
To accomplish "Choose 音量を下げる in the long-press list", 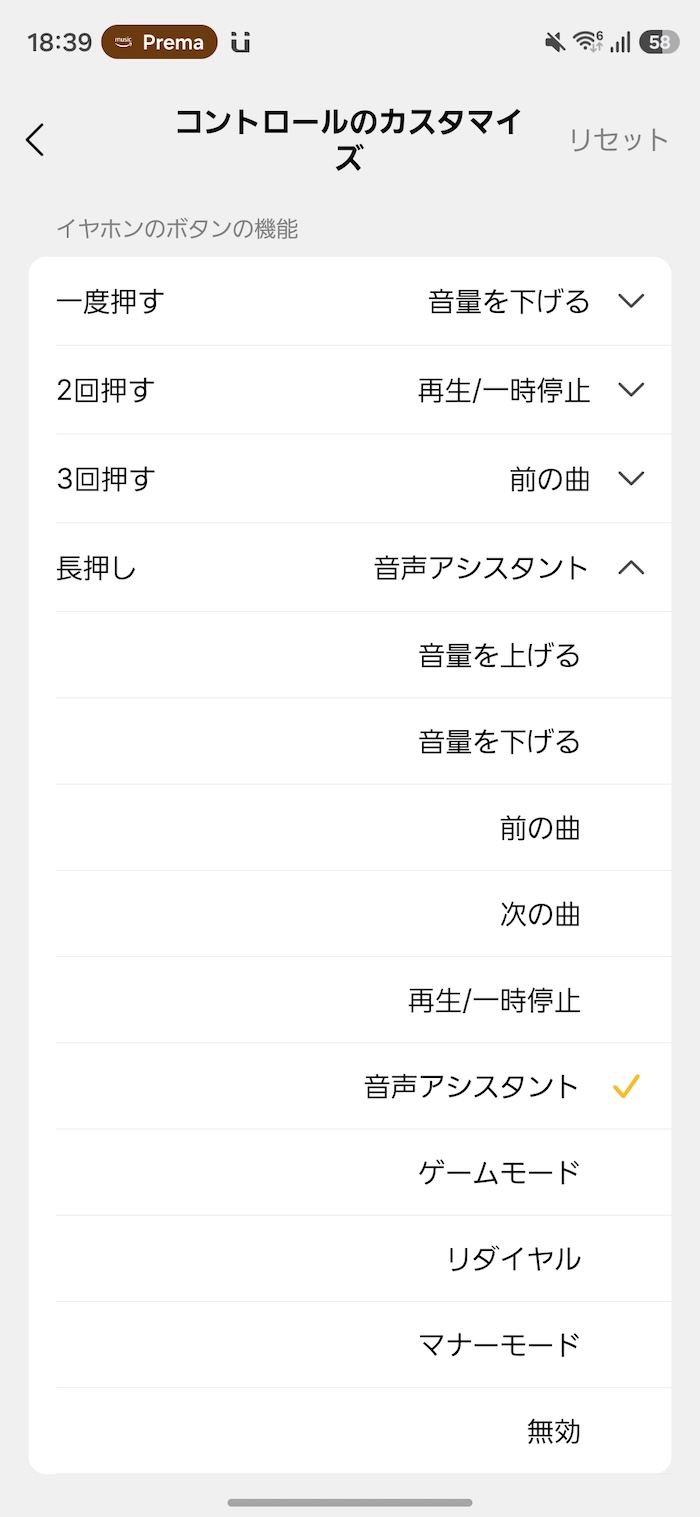I will [x=499, y=742].
